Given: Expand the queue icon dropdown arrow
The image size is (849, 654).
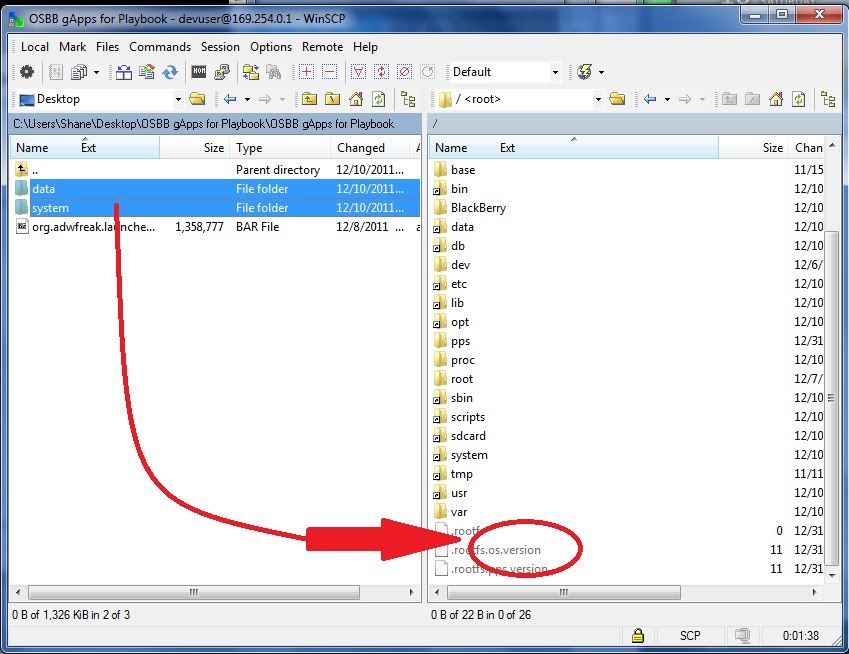Looking at the screenshot, I should coord(96,71).
